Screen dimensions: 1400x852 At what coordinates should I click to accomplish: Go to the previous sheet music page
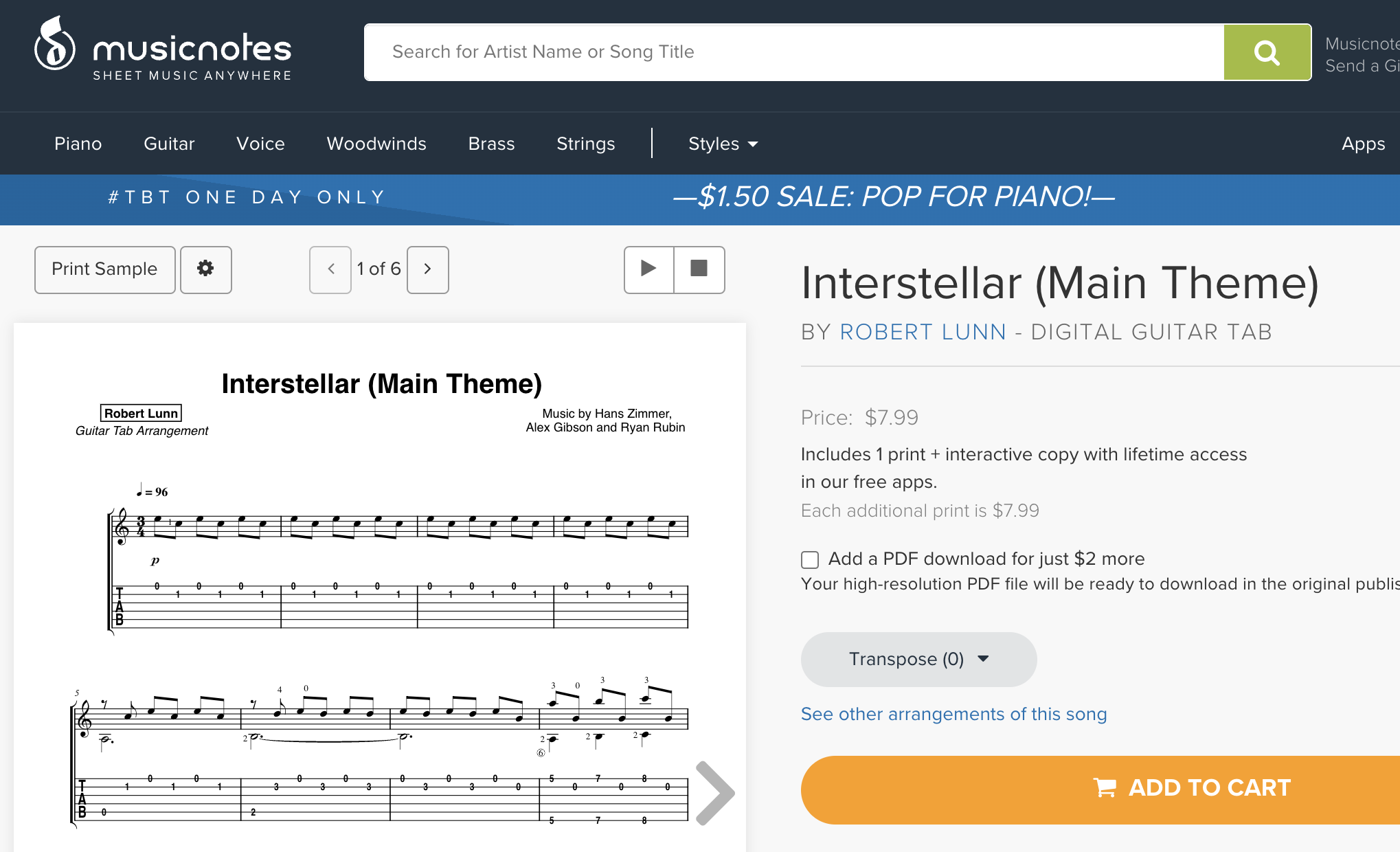click(330, 269)
